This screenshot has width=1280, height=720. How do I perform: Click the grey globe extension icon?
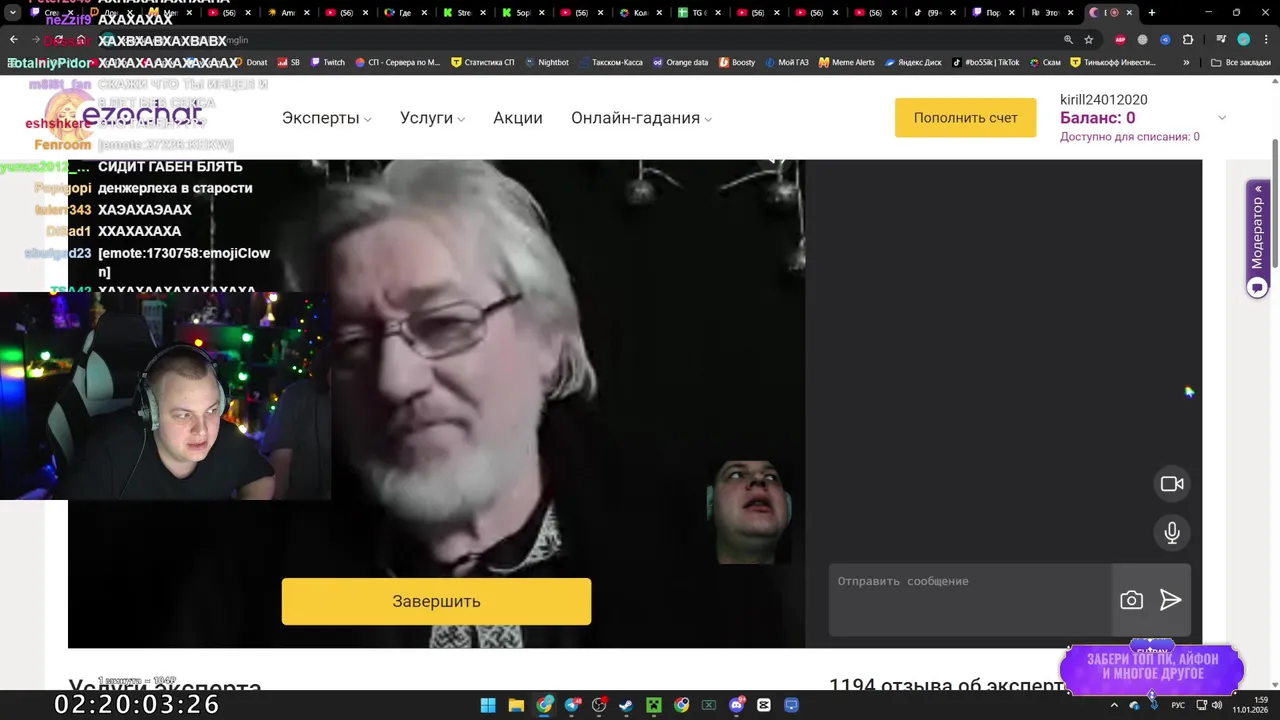pos(1144,40)
